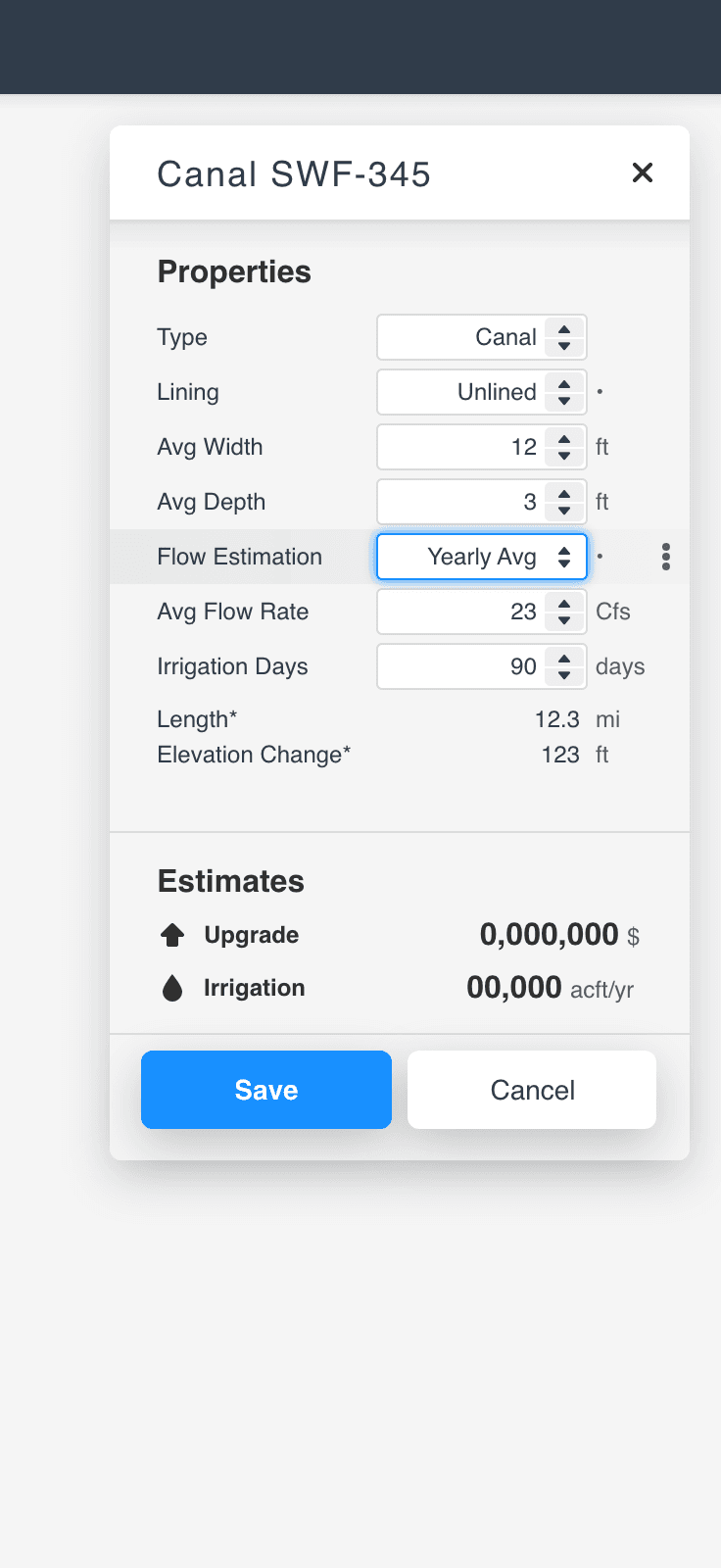721x1568 pixels.
Task: Click the Upgrade arrow icon
Action: tap(172, 935)
